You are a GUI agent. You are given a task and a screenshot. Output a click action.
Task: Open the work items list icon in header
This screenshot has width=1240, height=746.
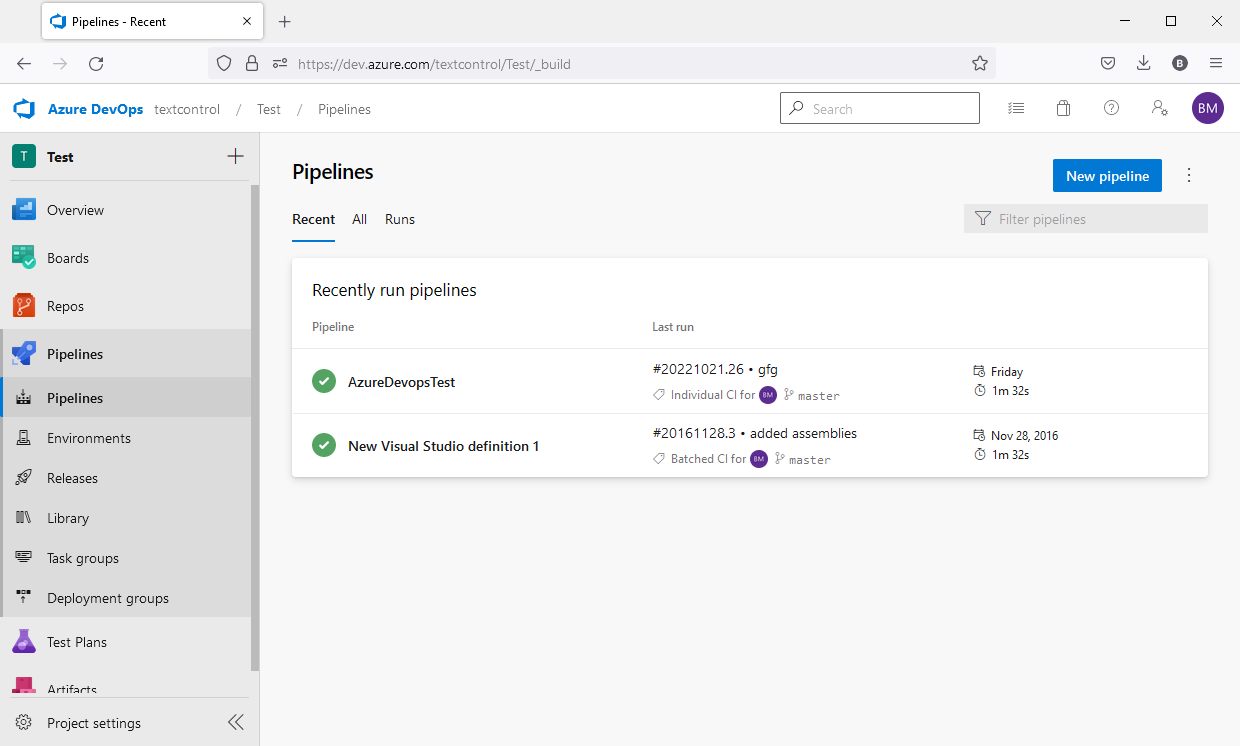point(1016,108)
